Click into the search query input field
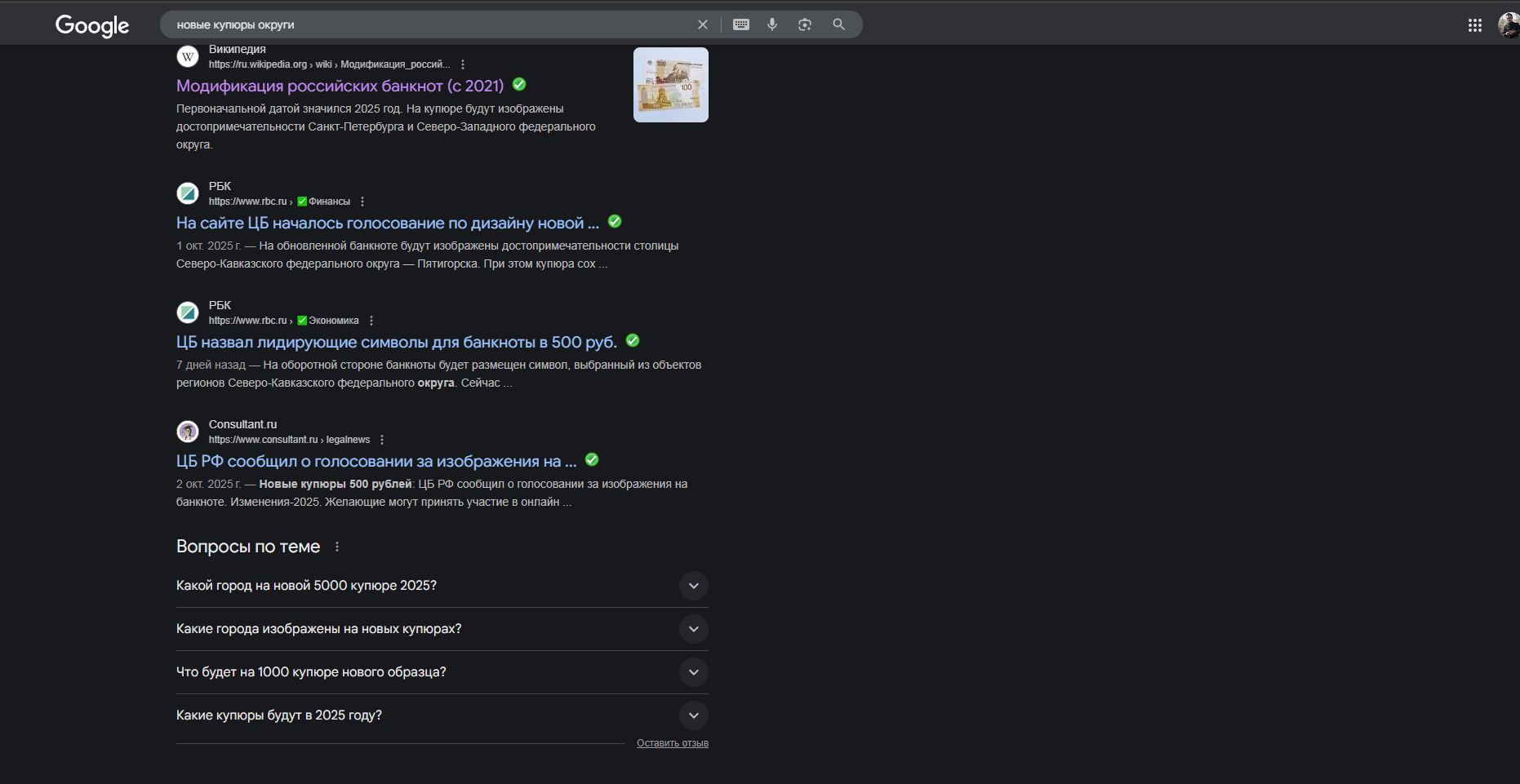 point(424,24)
